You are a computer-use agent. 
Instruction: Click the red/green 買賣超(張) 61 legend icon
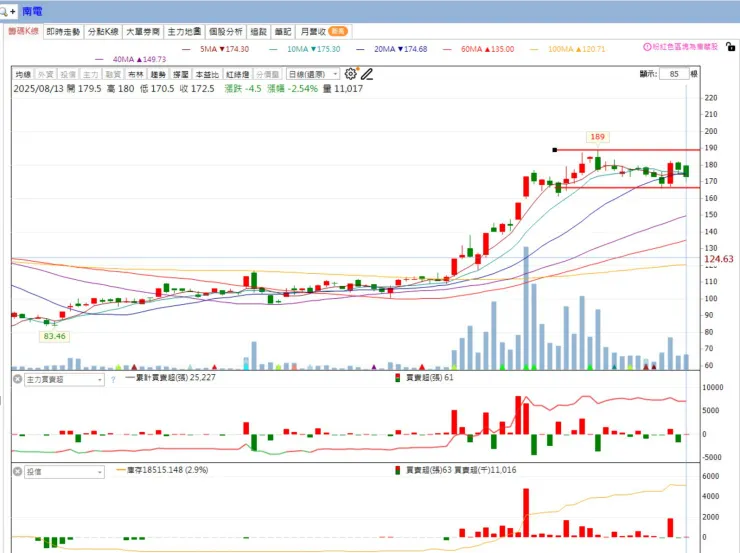point(398,377)
